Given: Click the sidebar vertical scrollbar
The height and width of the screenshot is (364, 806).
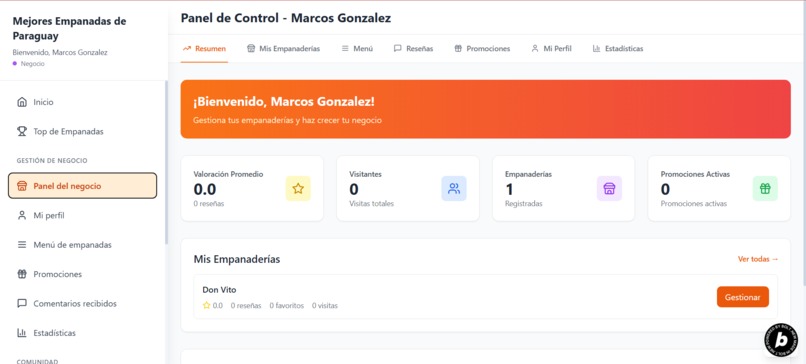Looking at the screenshot, I should (166, 162).
